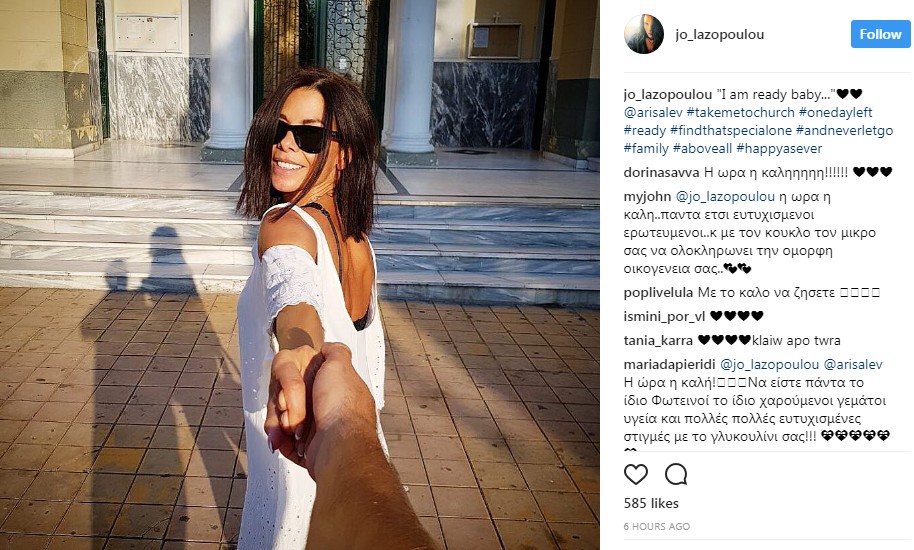View commenter dorinasavva's profile

click(x=661, y=172)
